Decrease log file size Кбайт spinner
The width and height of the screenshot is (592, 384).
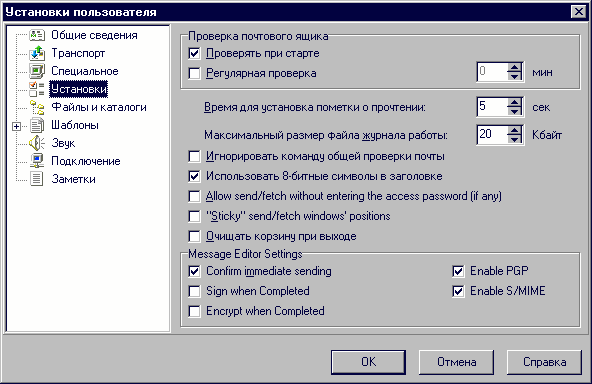[514, 139]
